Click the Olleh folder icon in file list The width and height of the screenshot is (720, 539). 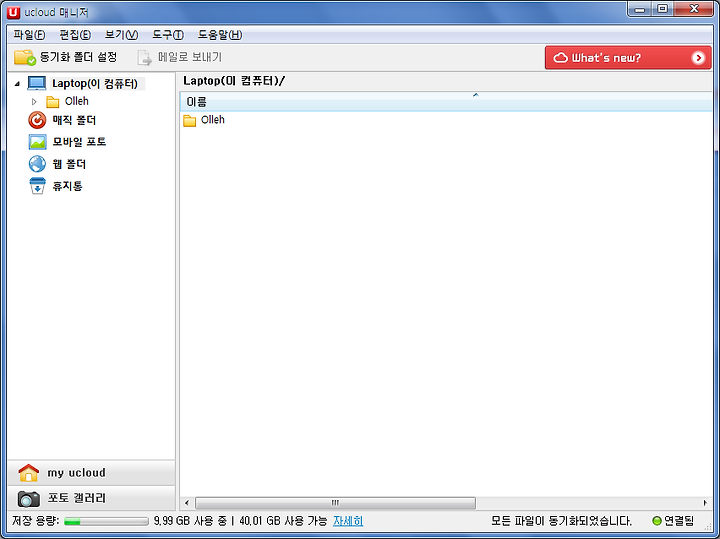pyautogui.click(x=190, y=121)
